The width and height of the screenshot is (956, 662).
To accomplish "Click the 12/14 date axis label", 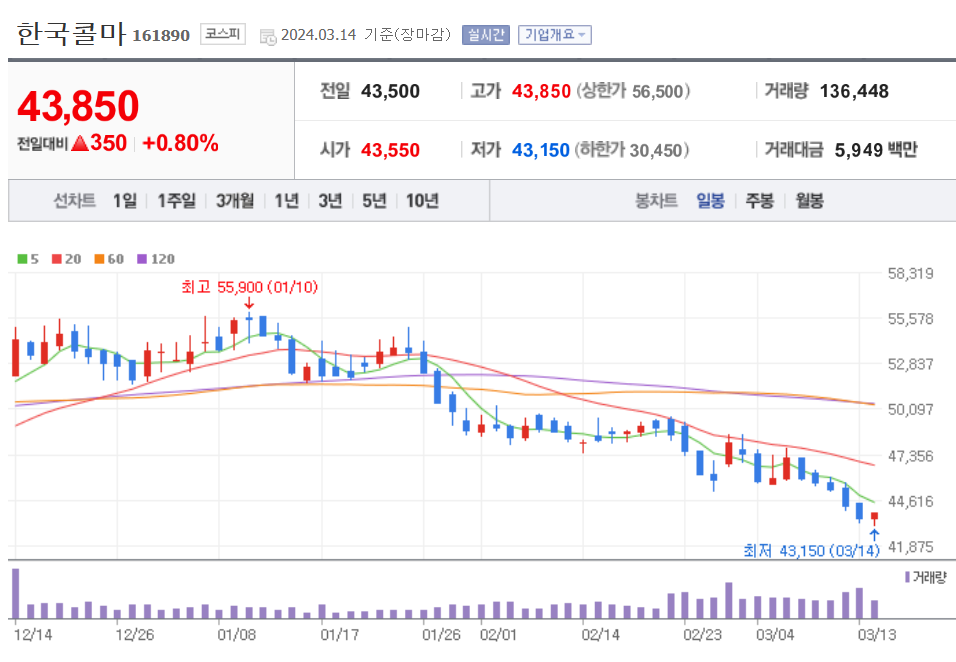I will (33, 635).
